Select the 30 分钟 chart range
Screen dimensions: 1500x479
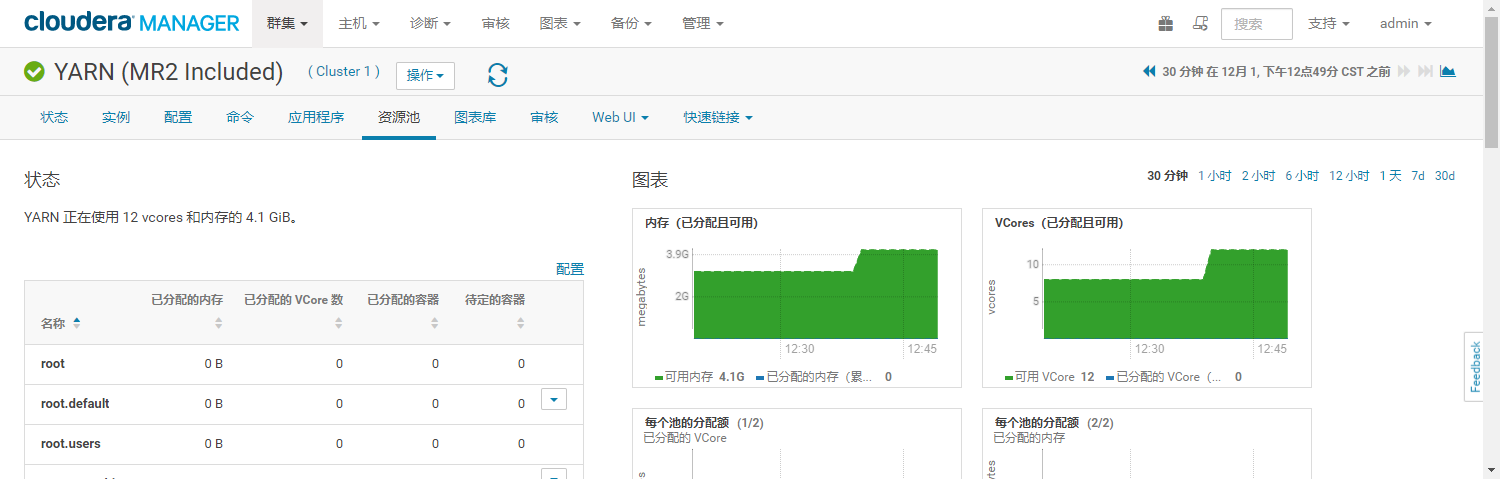coord(1167,176)
